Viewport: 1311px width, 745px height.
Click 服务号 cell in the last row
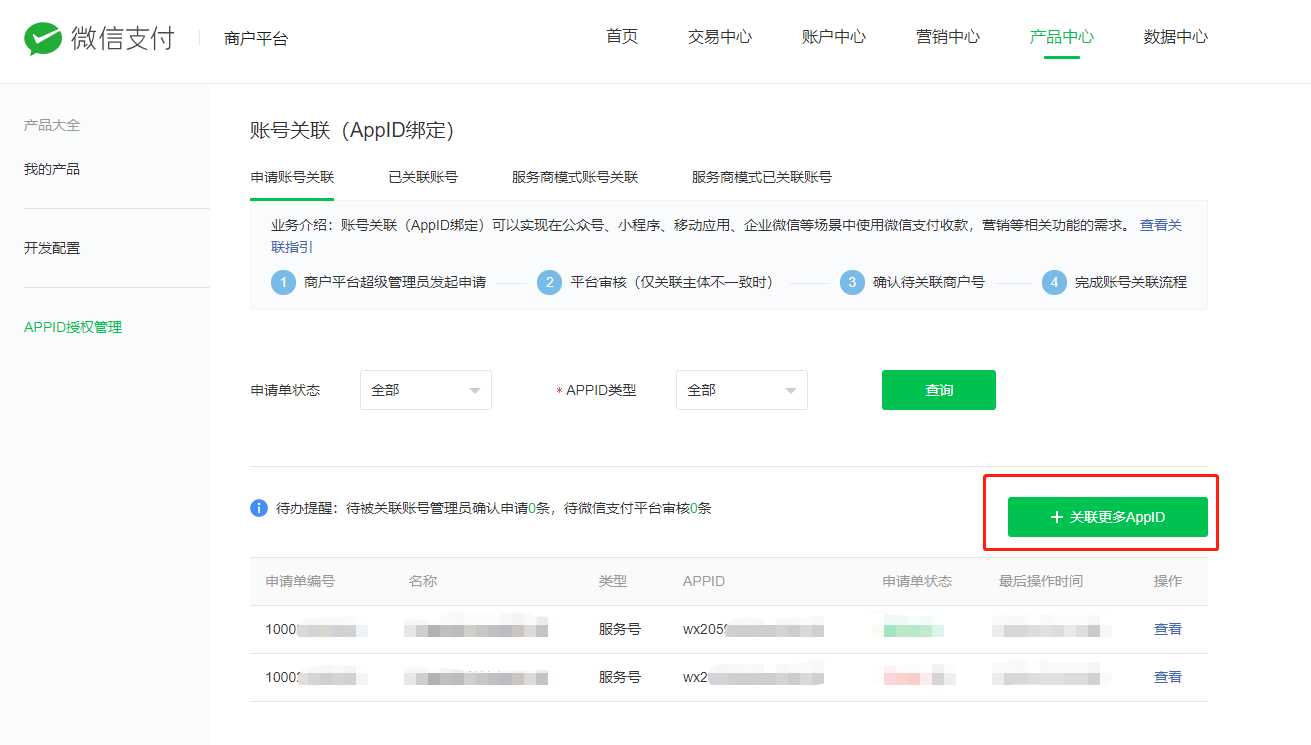[620, 677]
